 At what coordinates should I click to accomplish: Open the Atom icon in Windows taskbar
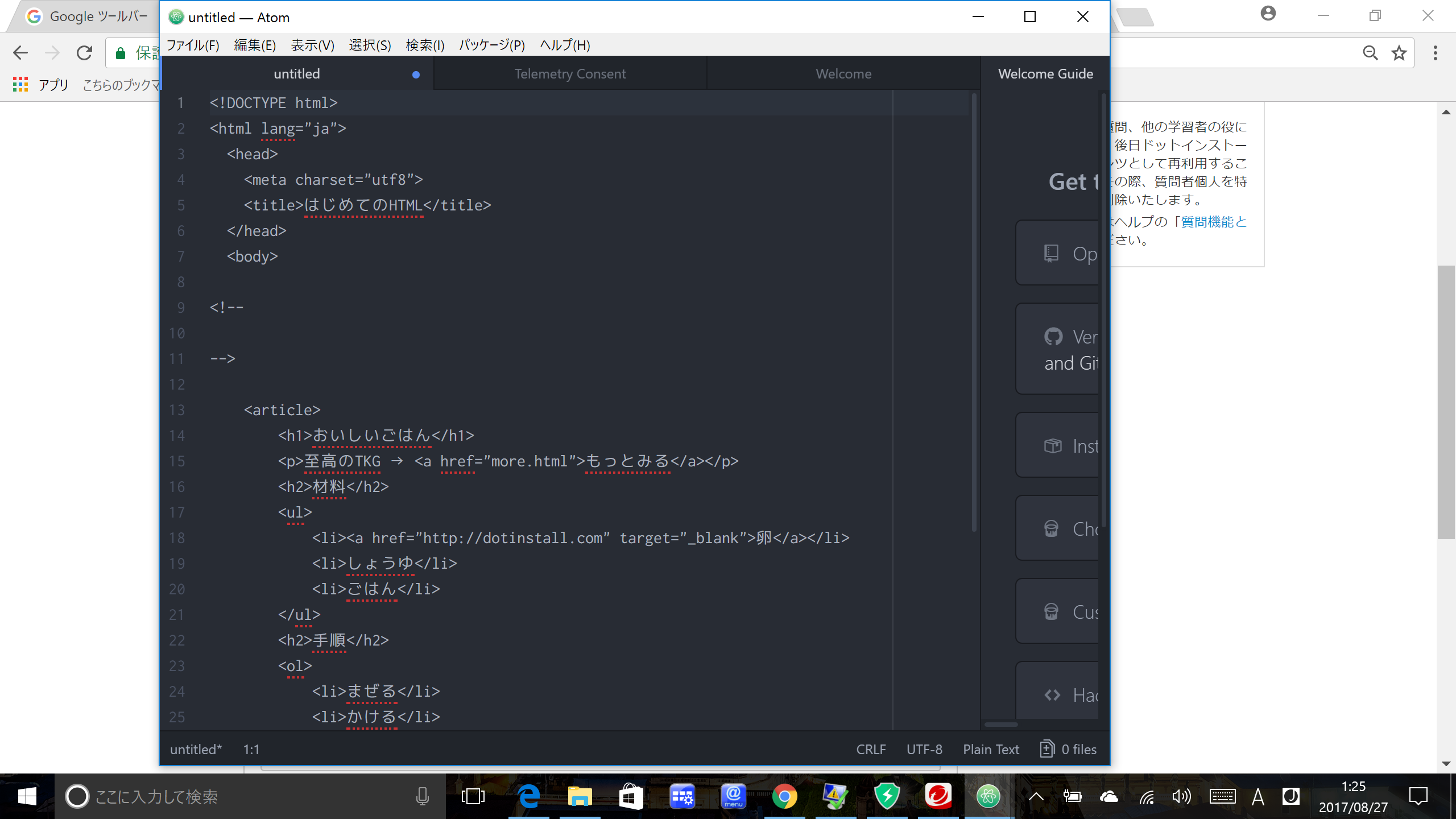[x=988, y=796]
